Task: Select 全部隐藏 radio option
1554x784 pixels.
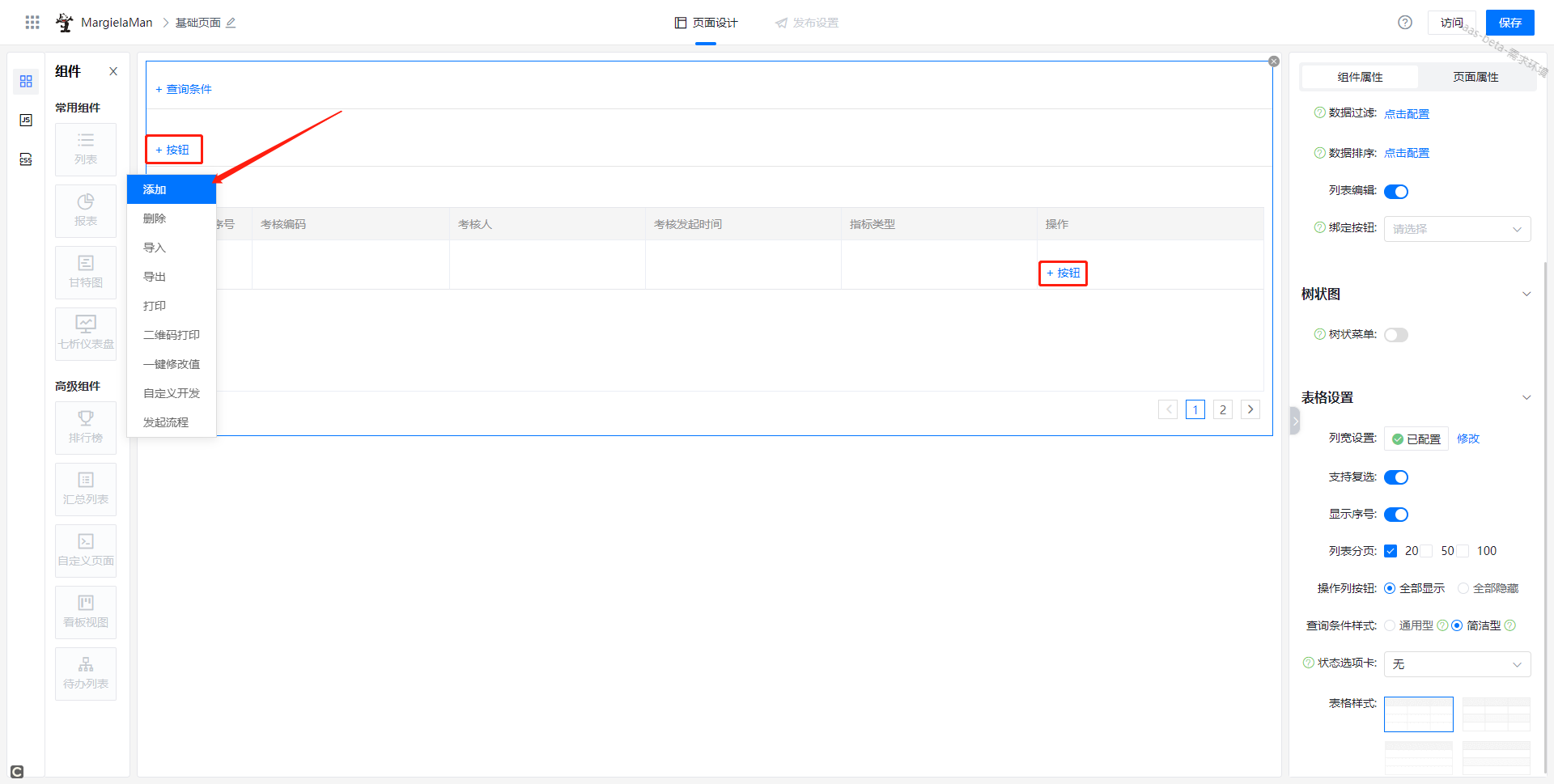Action: pyautogui.click(x=1463, y=588)
